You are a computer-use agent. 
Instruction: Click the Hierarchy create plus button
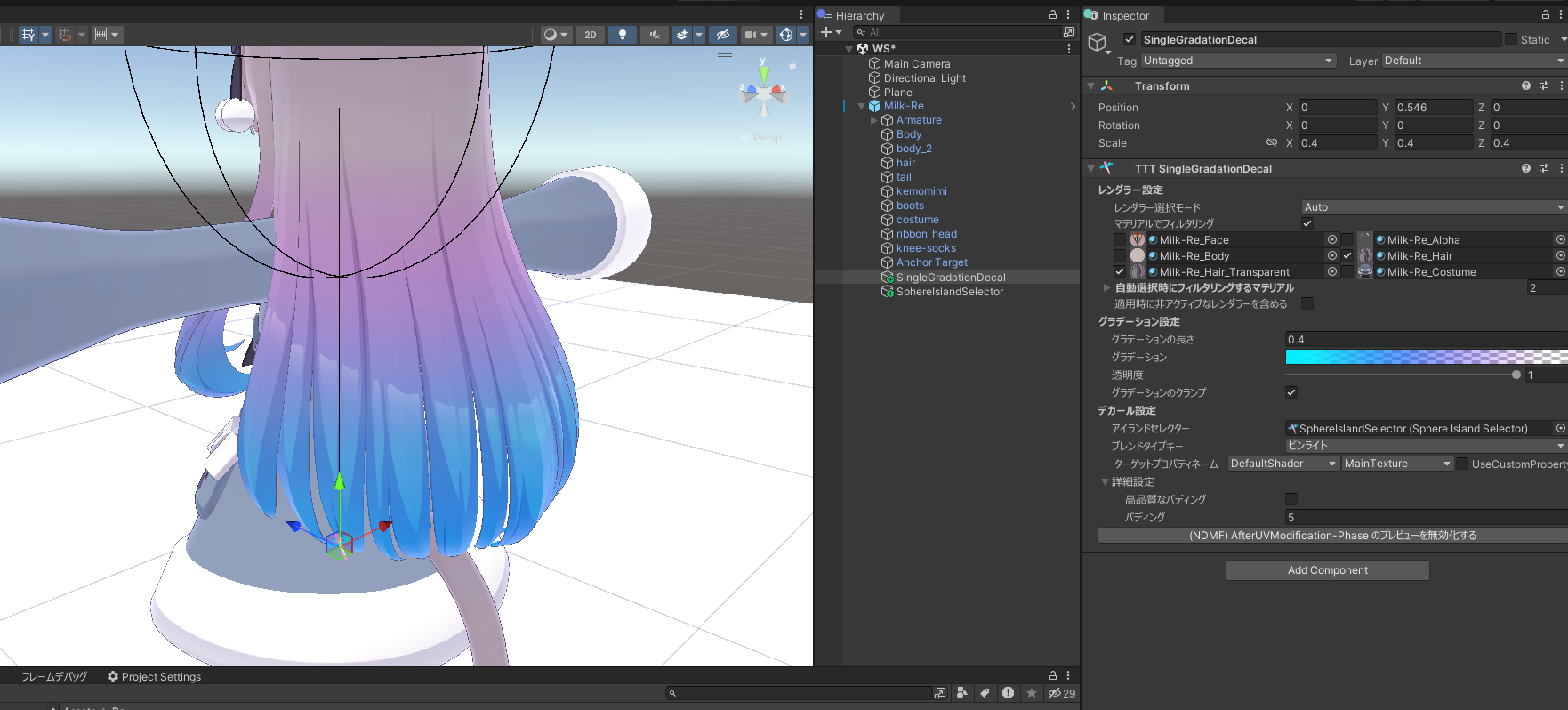tap(826, 32)
